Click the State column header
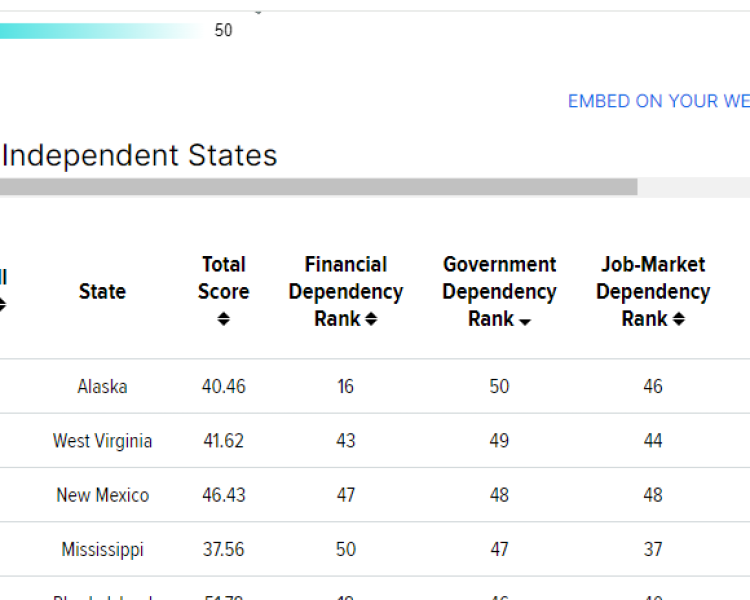 pyautogui.click(x=102, y=292)
